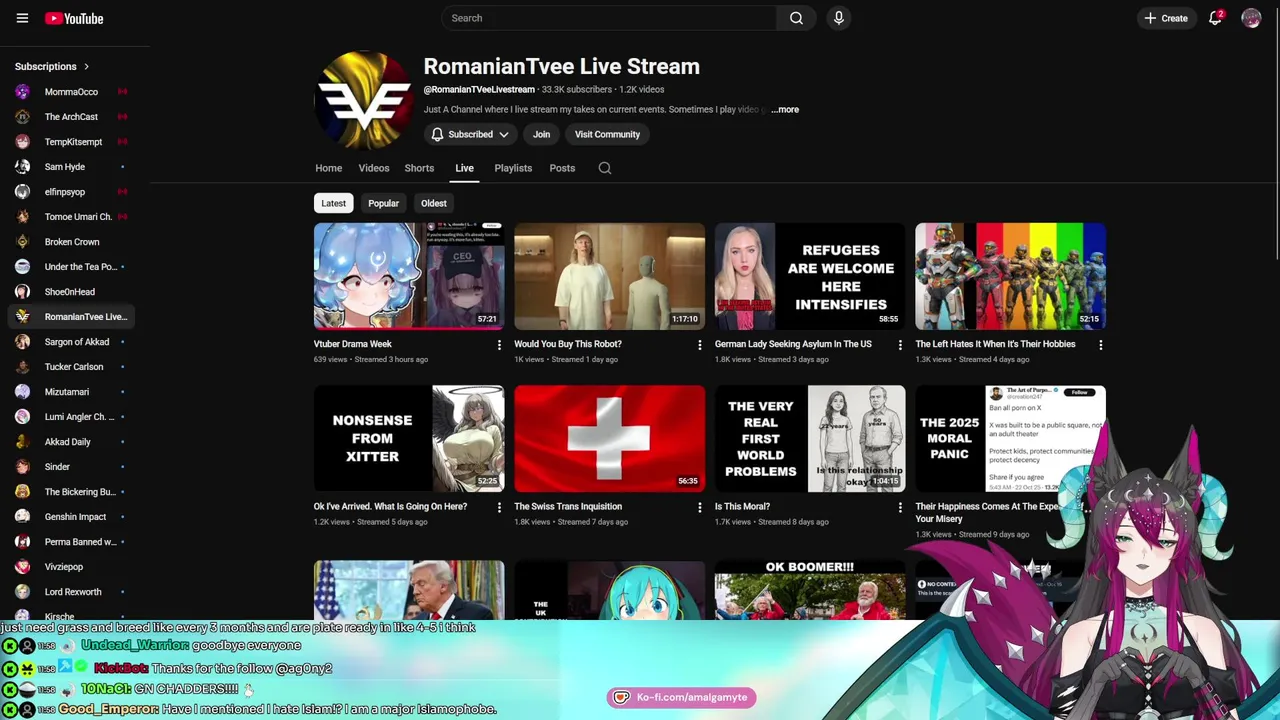Open MommaOcco subscription channel
The height and width of the screenshot is (720, 1280).
[x=72, y=92]
